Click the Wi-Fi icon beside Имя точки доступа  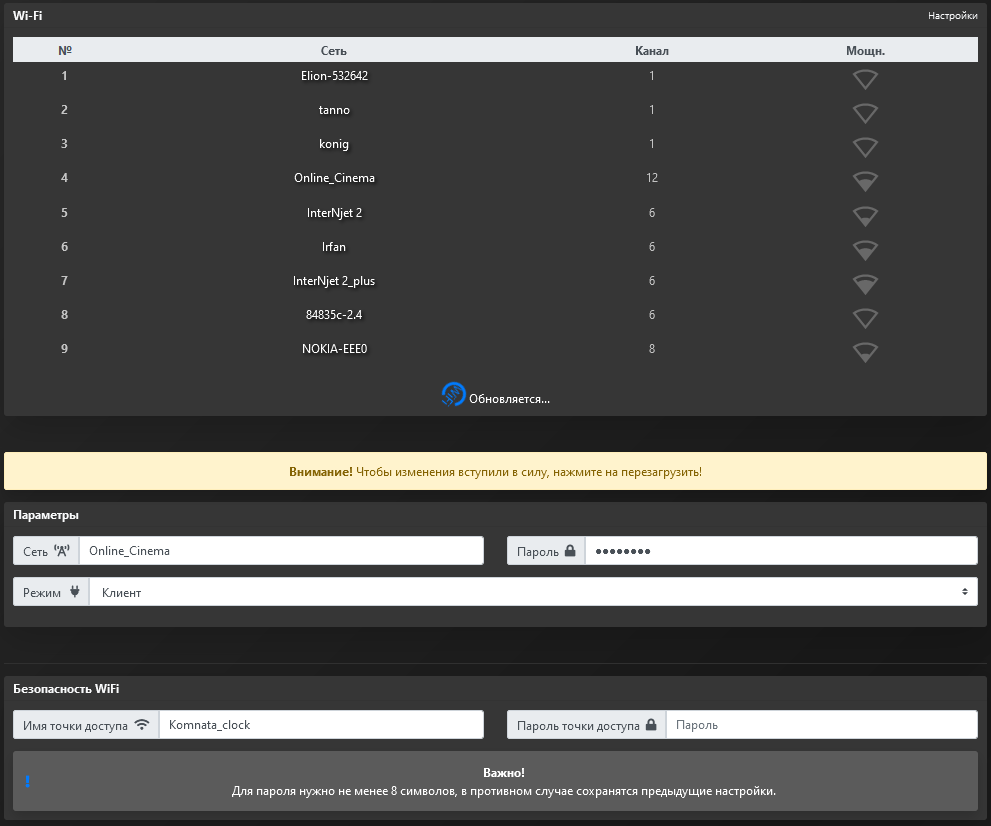[141, 725]
